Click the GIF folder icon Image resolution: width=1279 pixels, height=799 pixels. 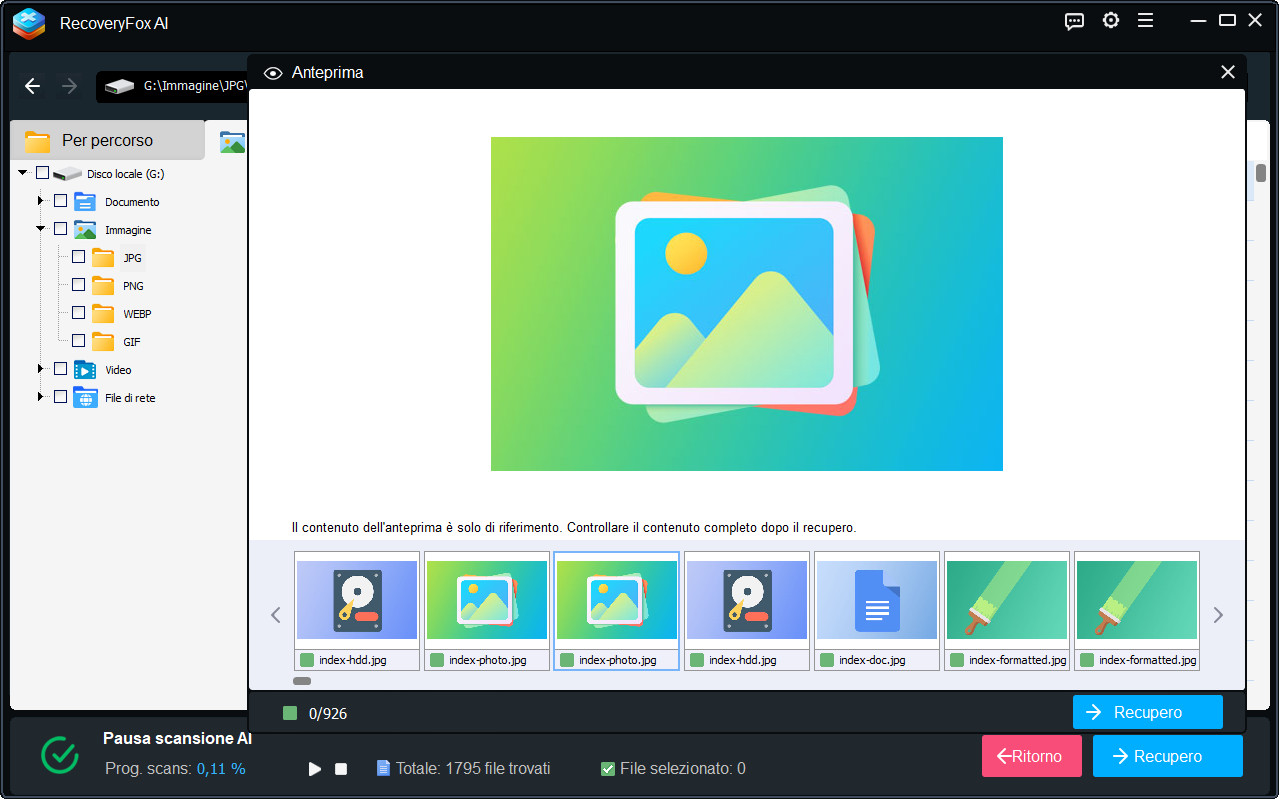(103, 341)
